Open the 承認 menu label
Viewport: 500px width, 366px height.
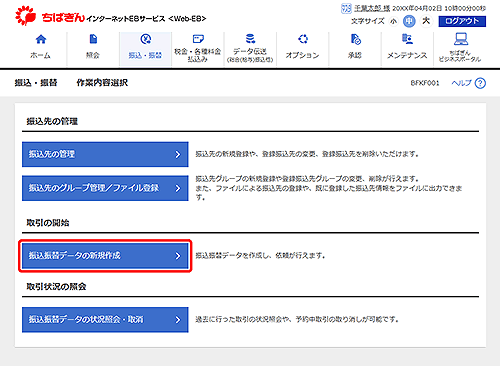[x=355, y=55]
